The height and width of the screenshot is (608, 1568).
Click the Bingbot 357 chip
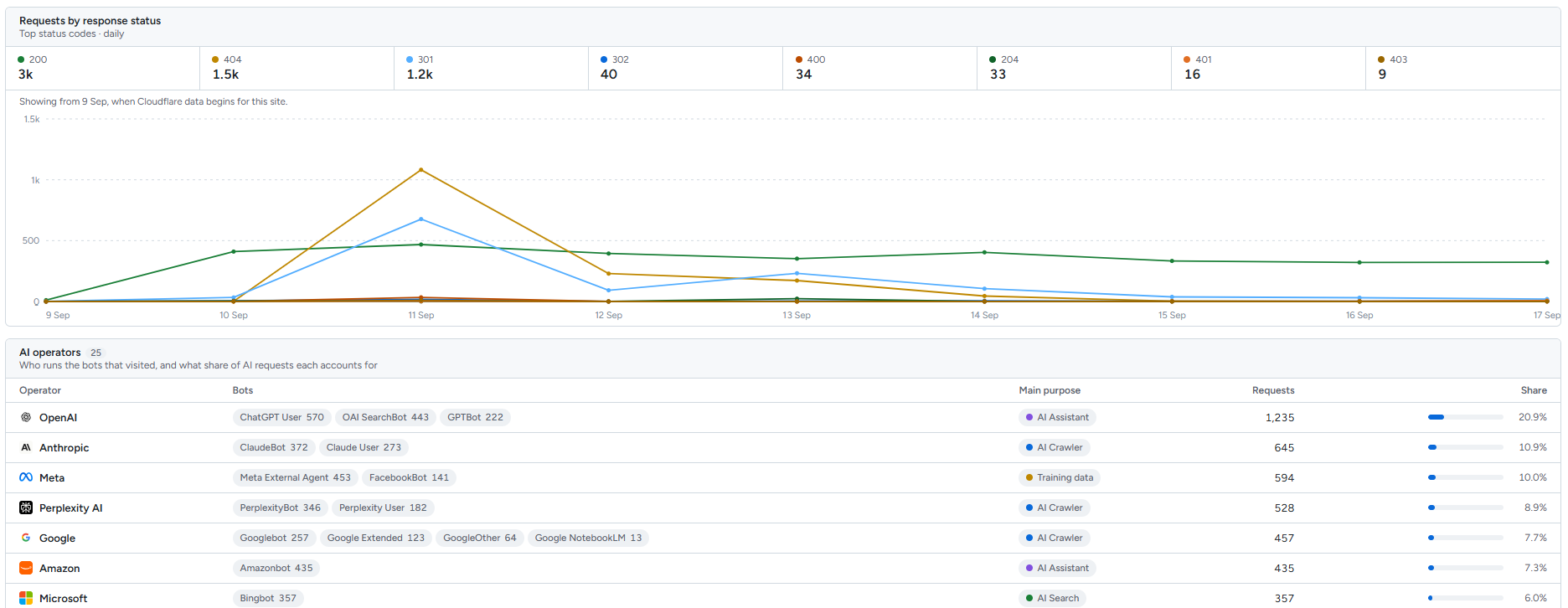point(268,598)
